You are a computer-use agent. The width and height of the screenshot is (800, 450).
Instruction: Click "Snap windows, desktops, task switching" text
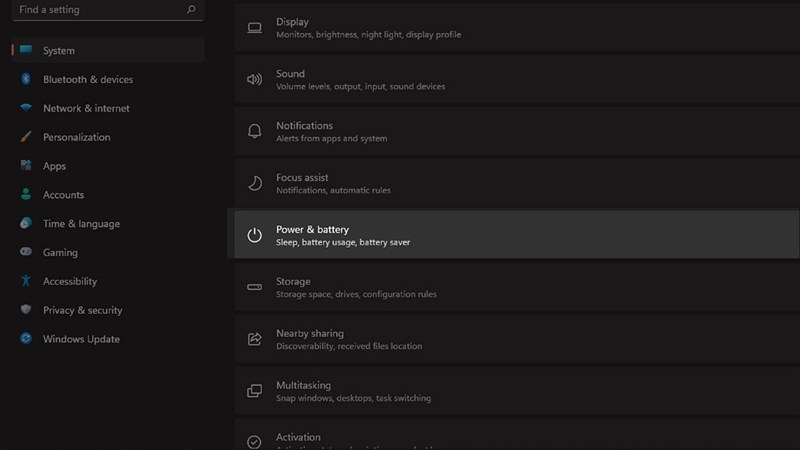click(x=354, y=398)
